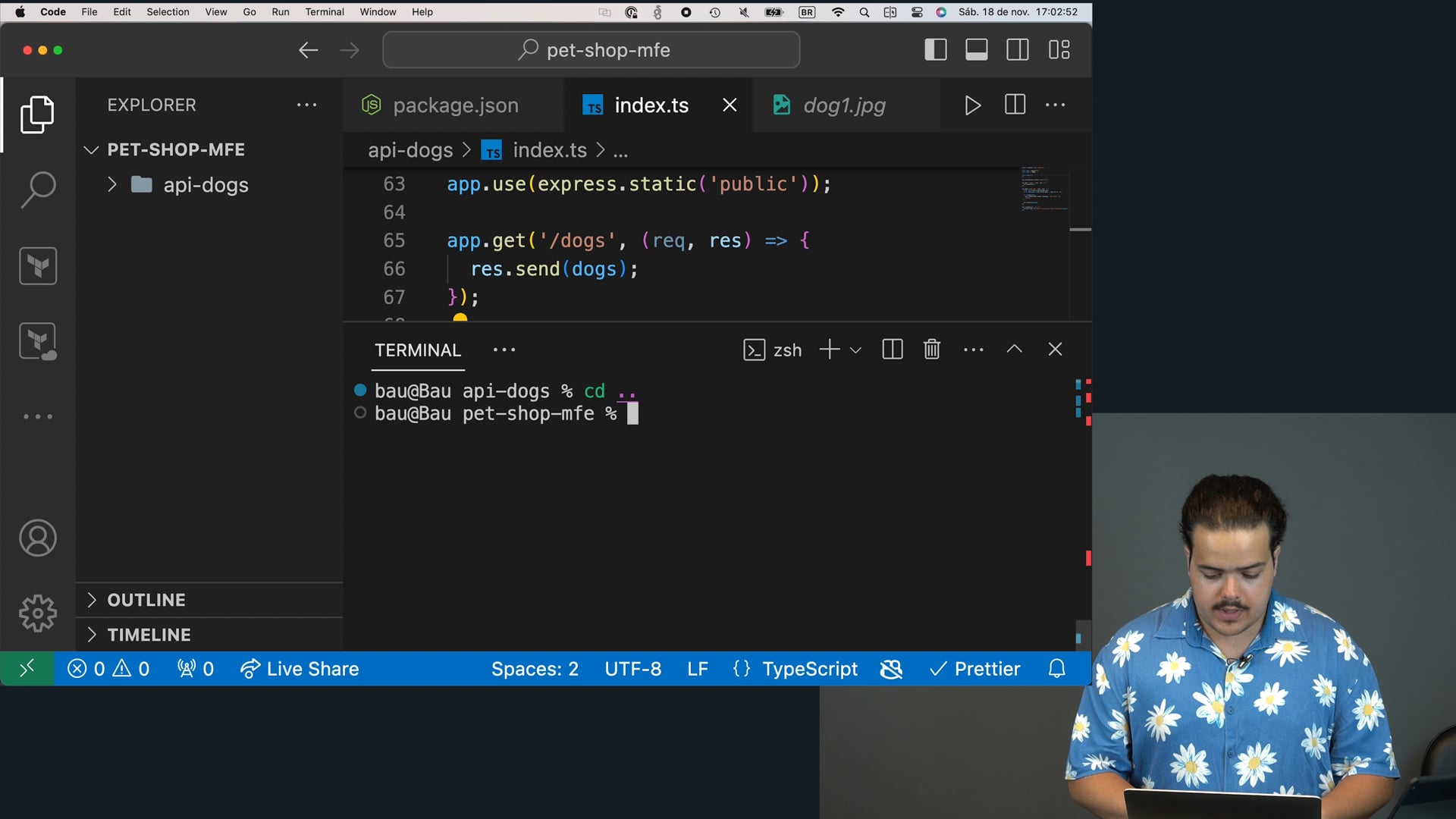Screen dimensions: 1456x819
Task: Click Live Share in status bar
Action: [300, 669]
